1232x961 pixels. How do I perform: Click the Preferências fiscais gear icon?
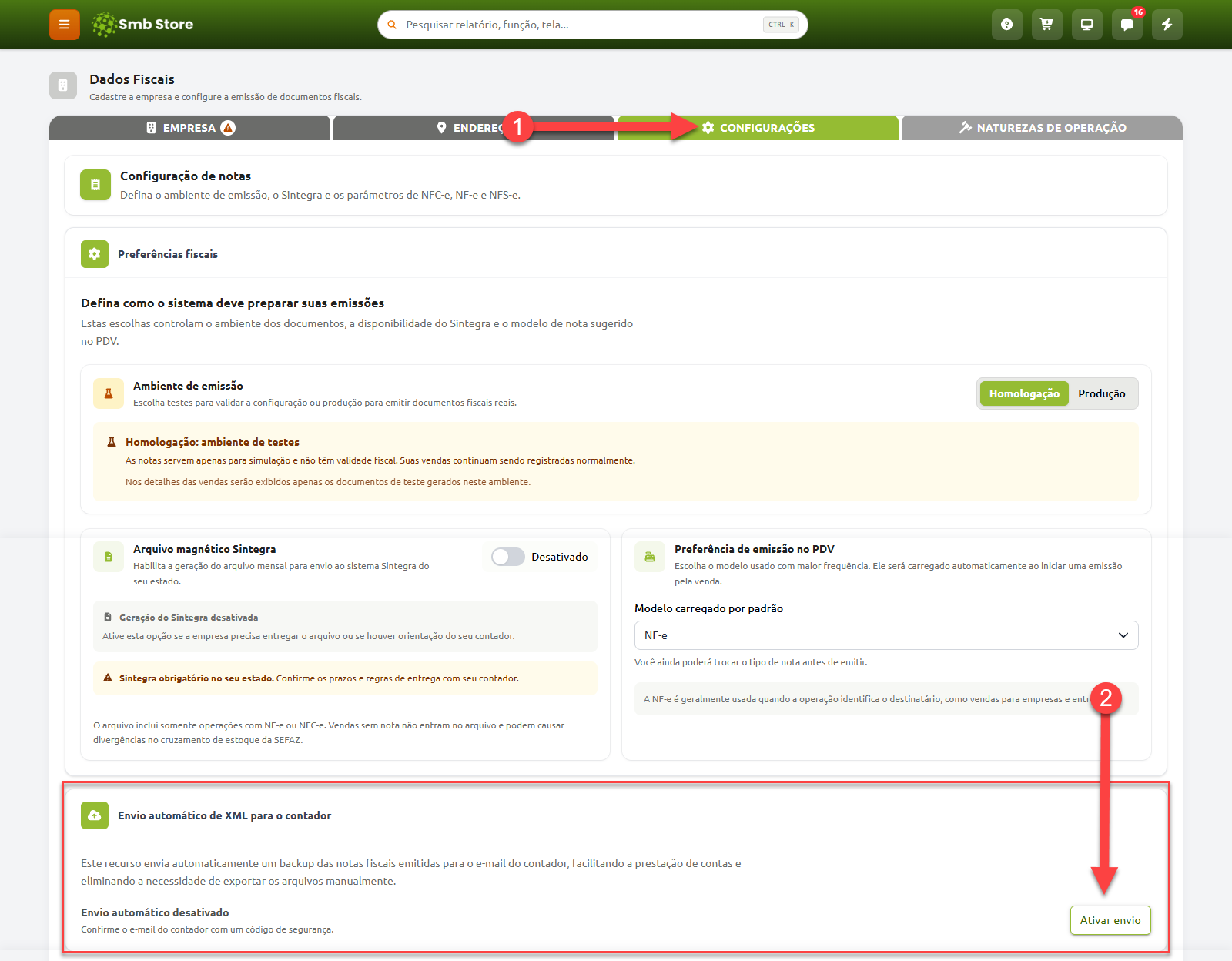[x=95, y=254]
